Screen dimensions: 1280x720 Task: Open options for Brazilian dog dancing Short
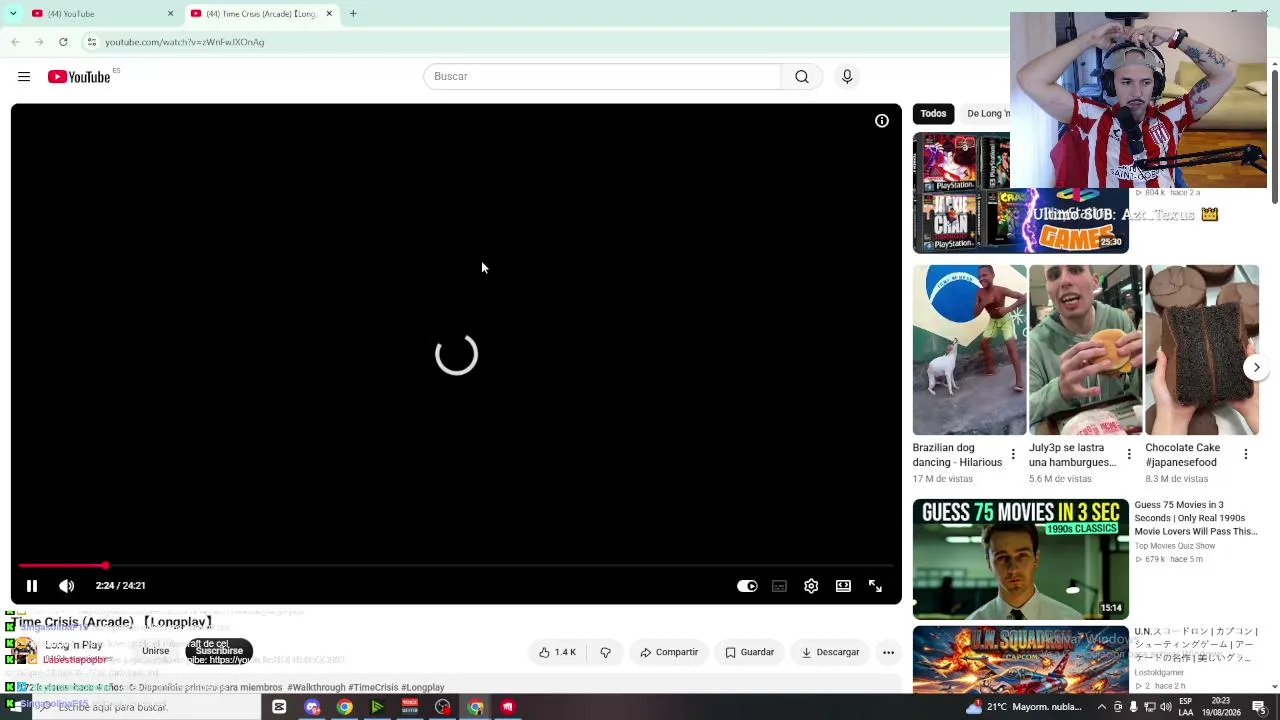1013,455
